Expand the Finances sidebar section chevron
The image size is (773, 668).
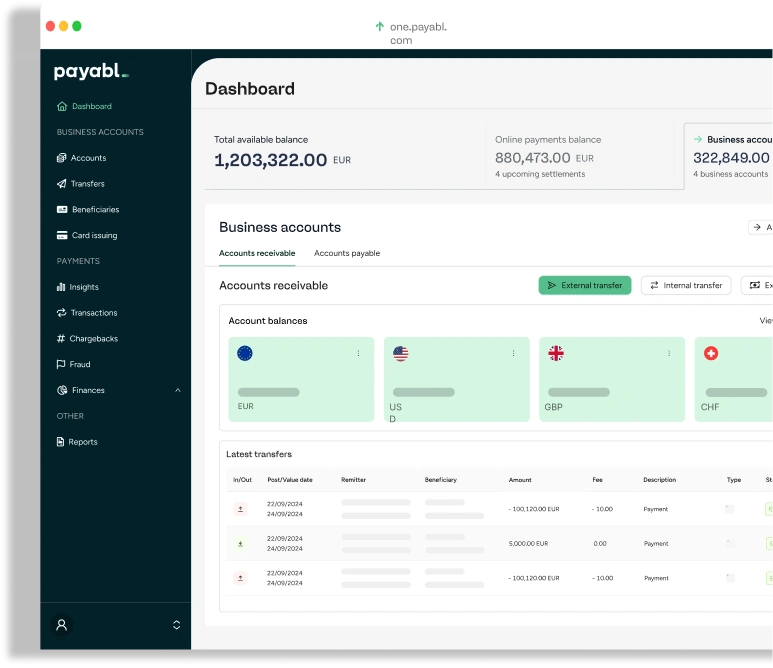pyautogui.click(x=178, y=390)
